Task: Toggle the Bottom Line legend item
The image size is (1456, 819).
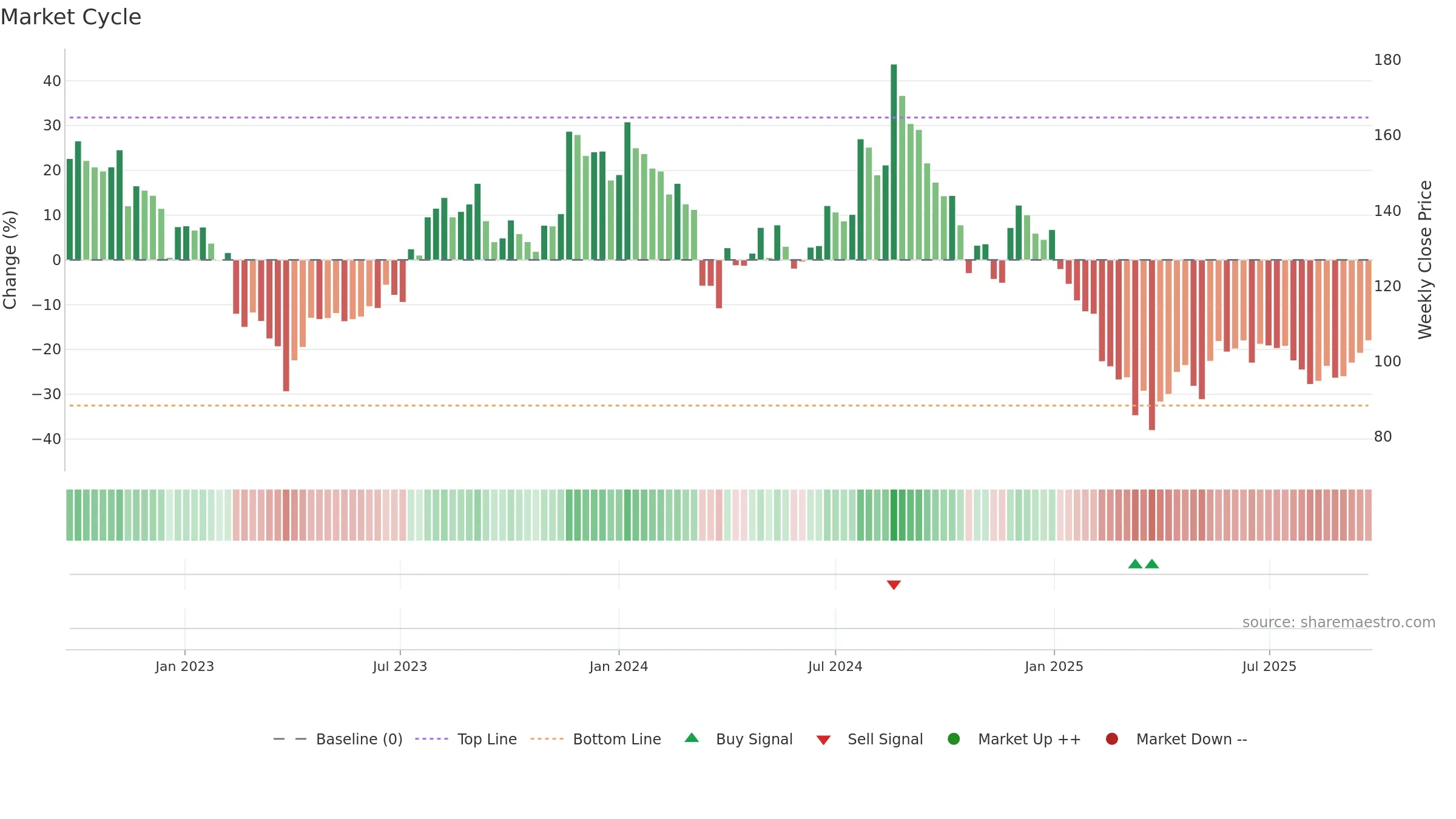Action: [596, 739]
